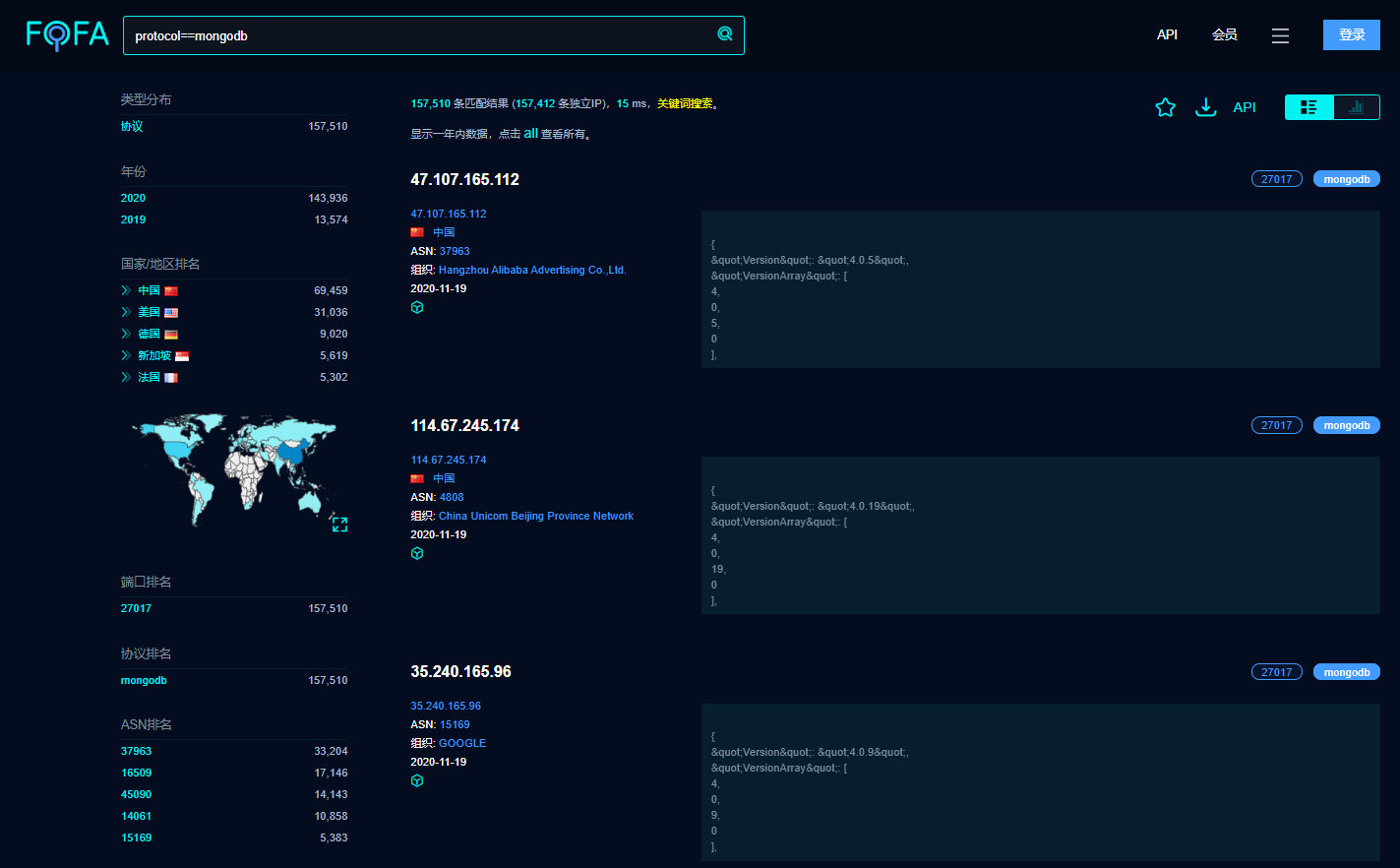The height and width of the screenshot is (868, 1400).
Task: Click the FOFA logo
Action: (67, 34)
